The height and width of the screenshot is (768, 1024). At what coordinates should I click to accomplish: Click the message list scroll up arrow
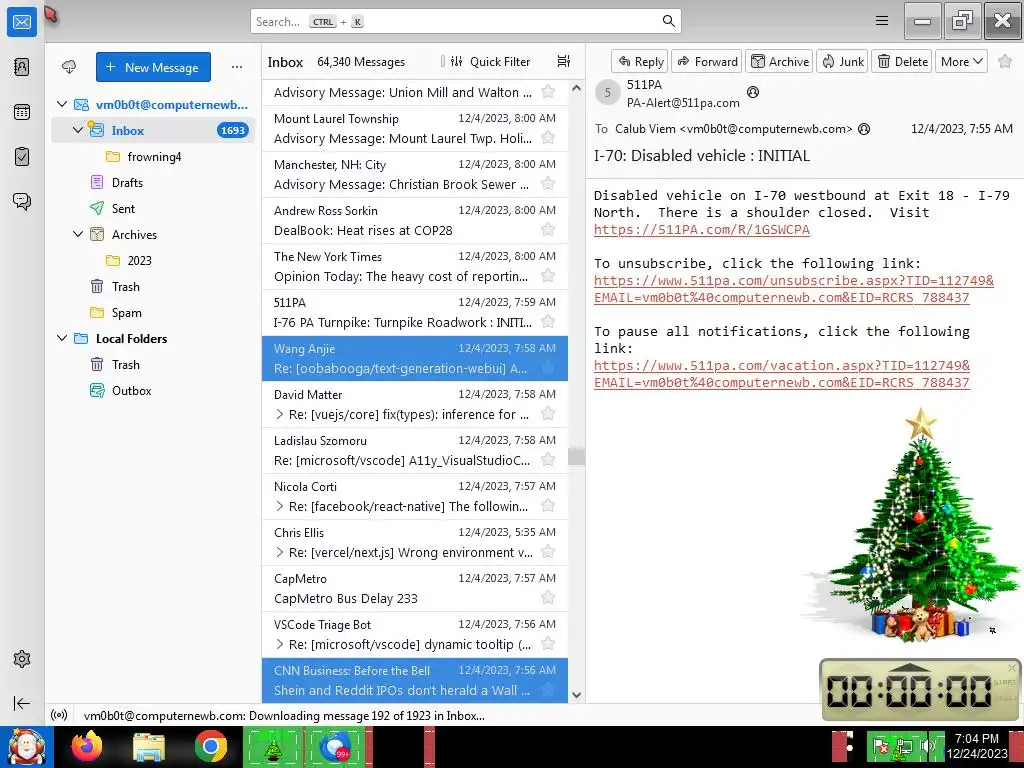[576, 88]
